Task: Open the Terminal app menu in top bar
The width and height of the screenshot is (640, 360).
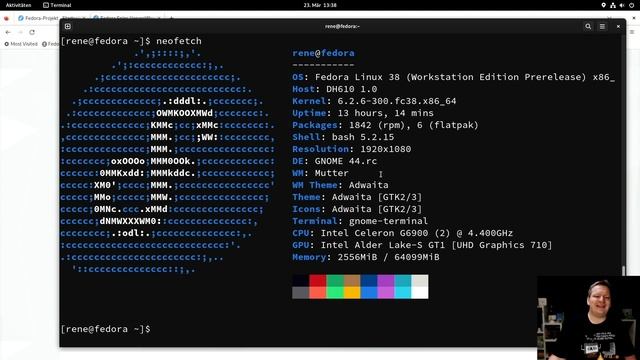Action: coord(57,5)
